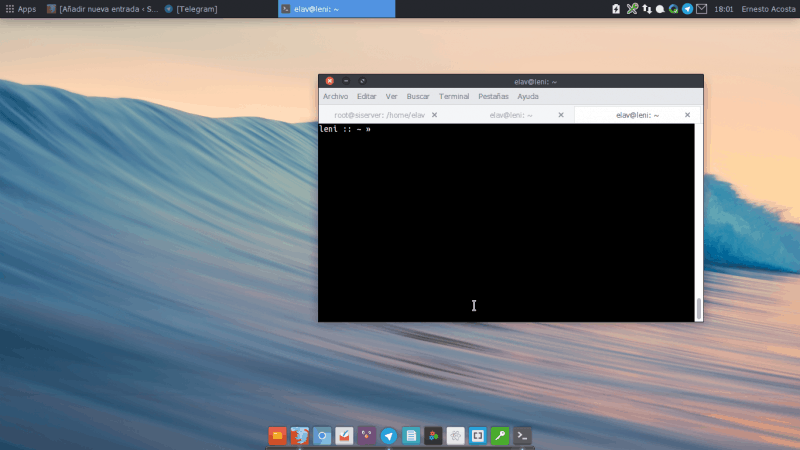Click the terminal scrollbar handle

click(x=698, y=308)
